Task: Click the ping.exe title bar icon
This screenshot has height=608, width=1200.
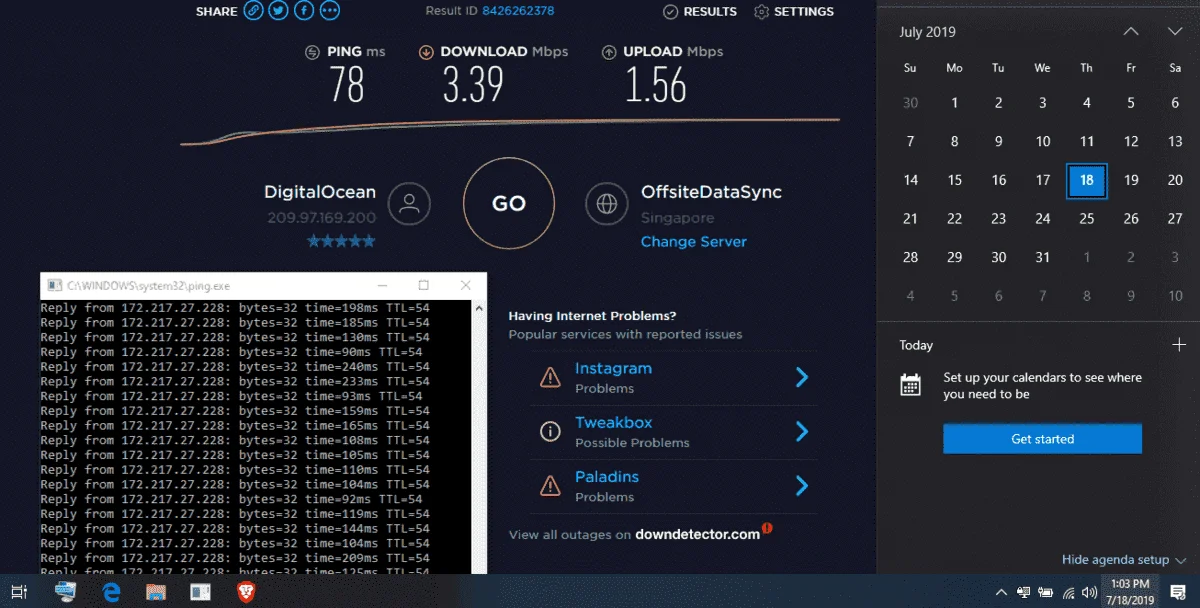Action: point(54,286)
